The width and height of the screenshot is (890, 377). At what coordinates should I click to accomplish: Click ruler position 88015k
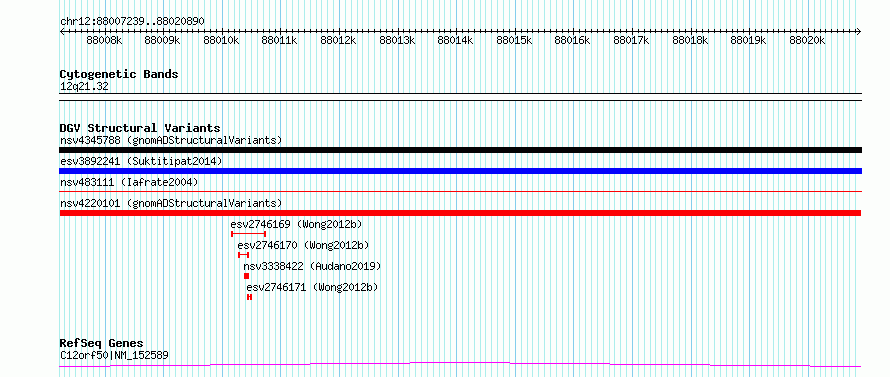(x=515, y=40)
